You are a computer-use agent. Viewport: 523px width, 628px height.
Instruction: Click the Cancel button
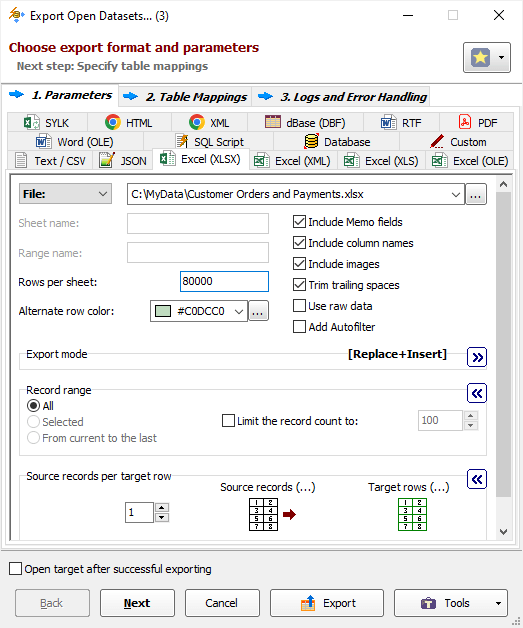click(x=222, y=603)
